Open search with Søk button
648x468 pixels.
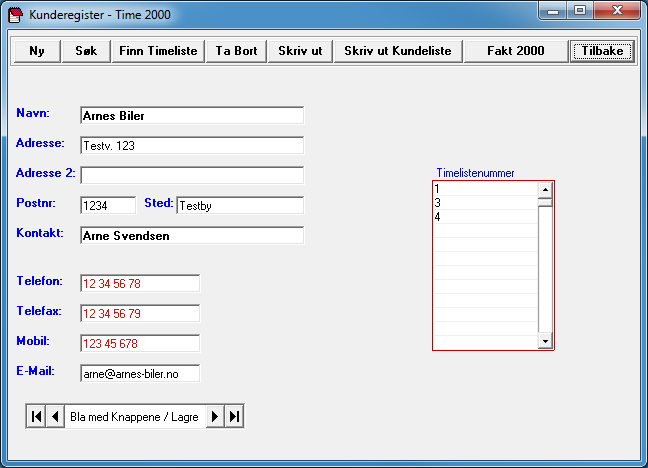coord(86,51)
